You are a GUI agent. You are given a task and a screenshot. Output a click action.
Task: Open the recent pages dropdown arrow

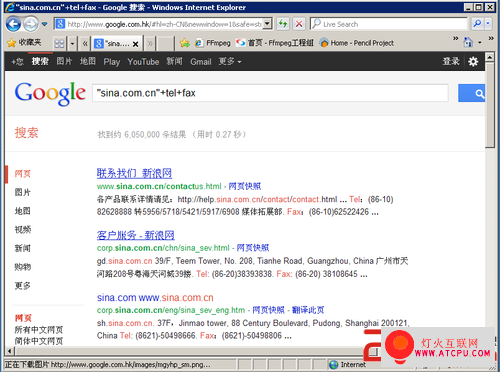tap(44, 24)
